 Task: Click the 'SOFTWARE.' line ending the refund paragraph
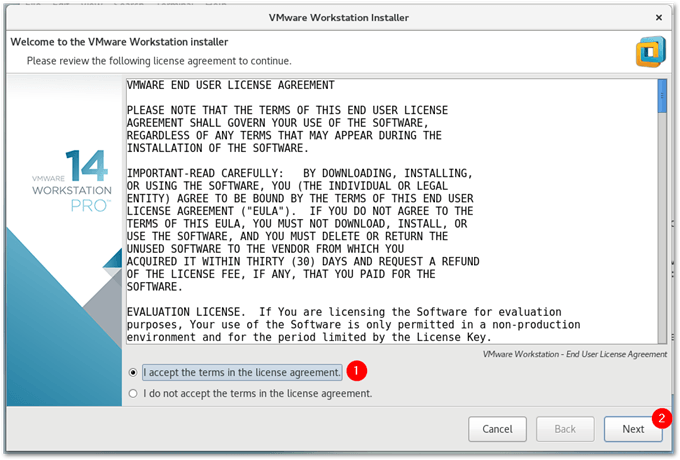point(154,287)
